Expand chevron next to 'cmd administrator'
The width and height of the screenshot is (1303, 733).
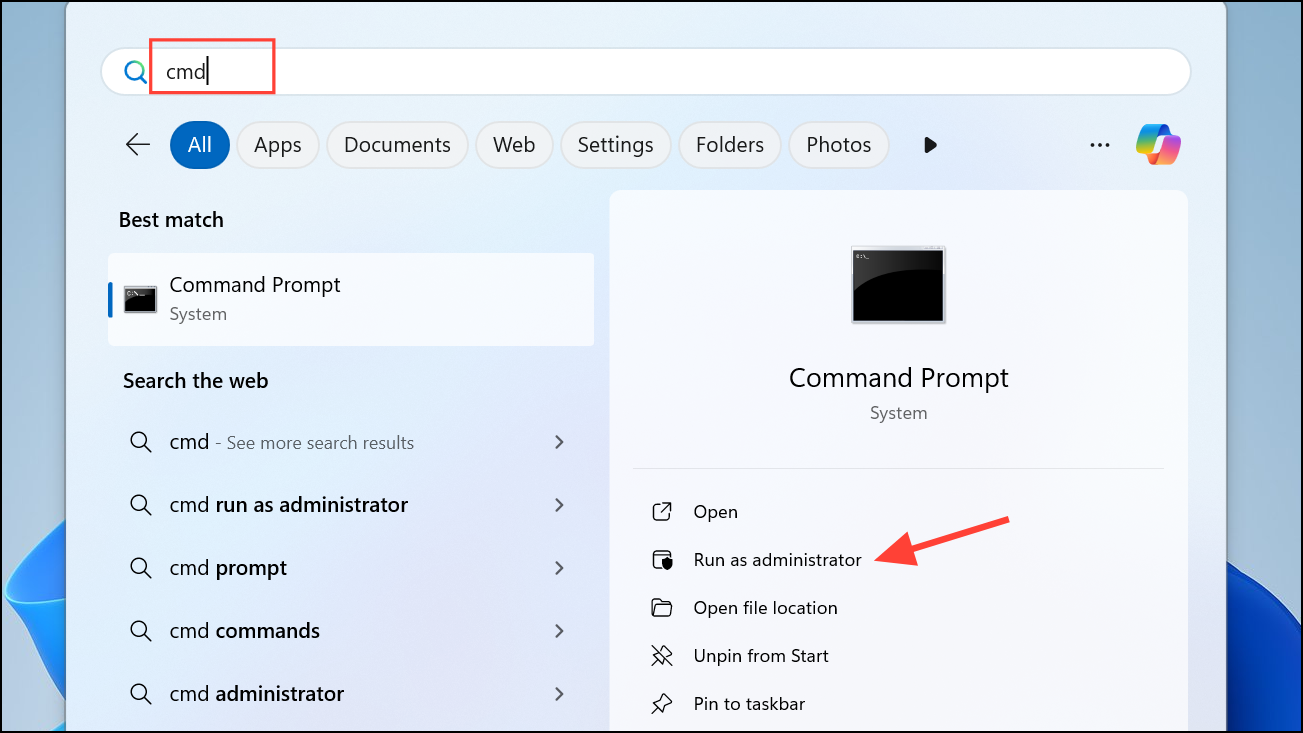(x=559, y=694)
